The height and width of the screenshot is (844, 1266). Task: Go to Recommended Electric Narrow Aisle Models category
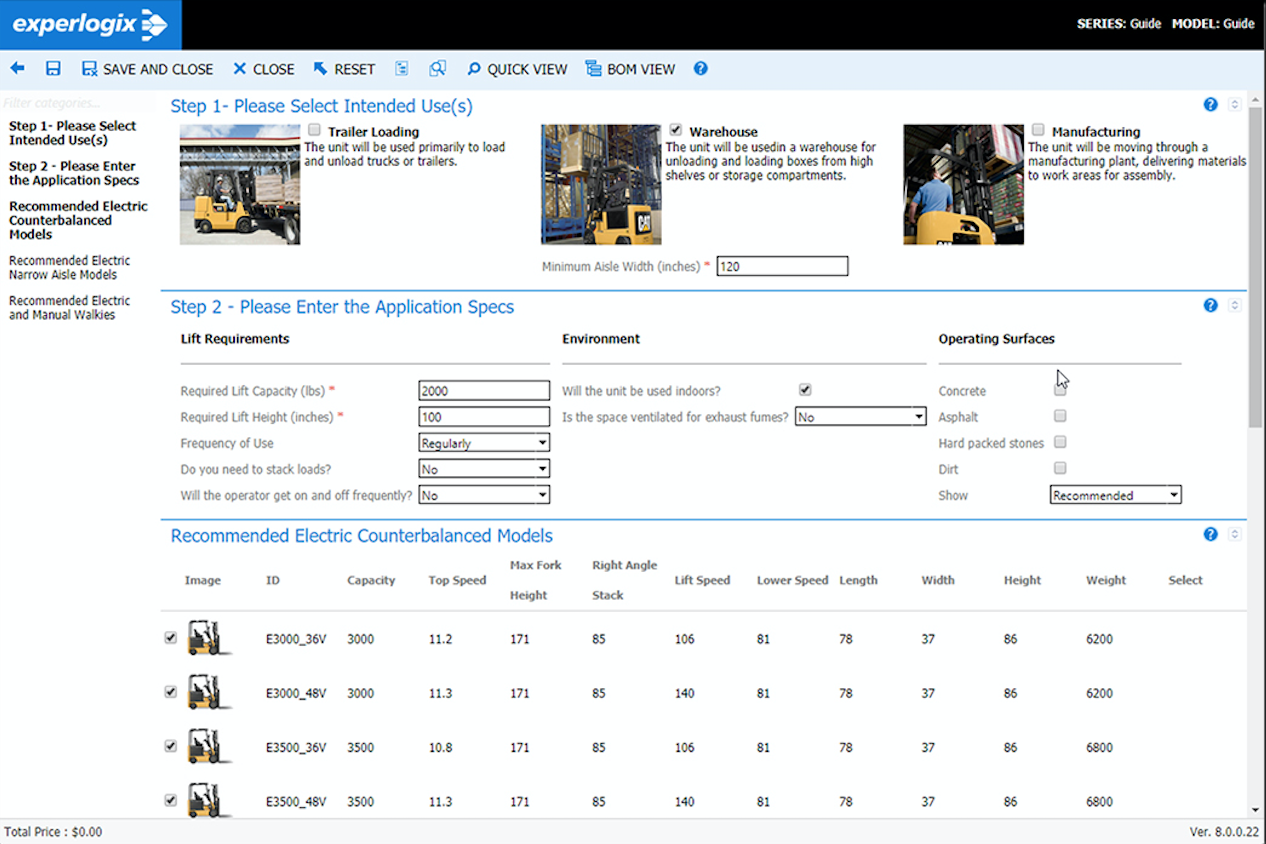click(70, 268)
